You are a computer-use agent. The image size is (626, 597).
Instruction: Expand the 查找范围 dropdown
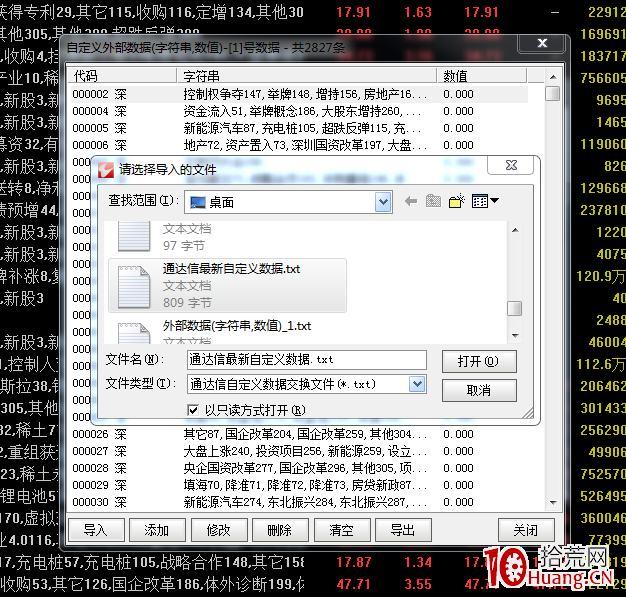pos(383,202)
